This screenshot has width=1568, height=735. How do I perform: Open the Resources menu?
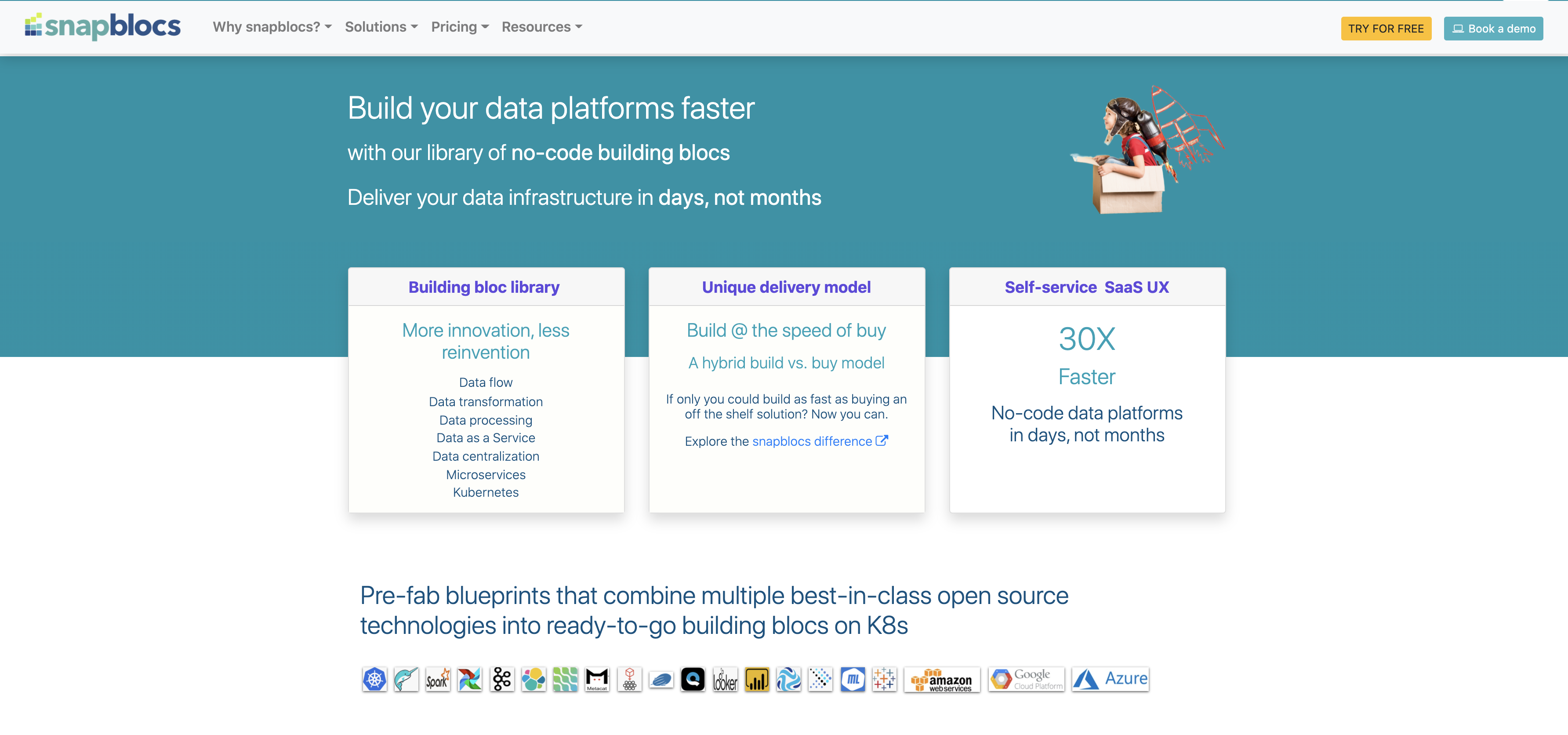(541, 27)
